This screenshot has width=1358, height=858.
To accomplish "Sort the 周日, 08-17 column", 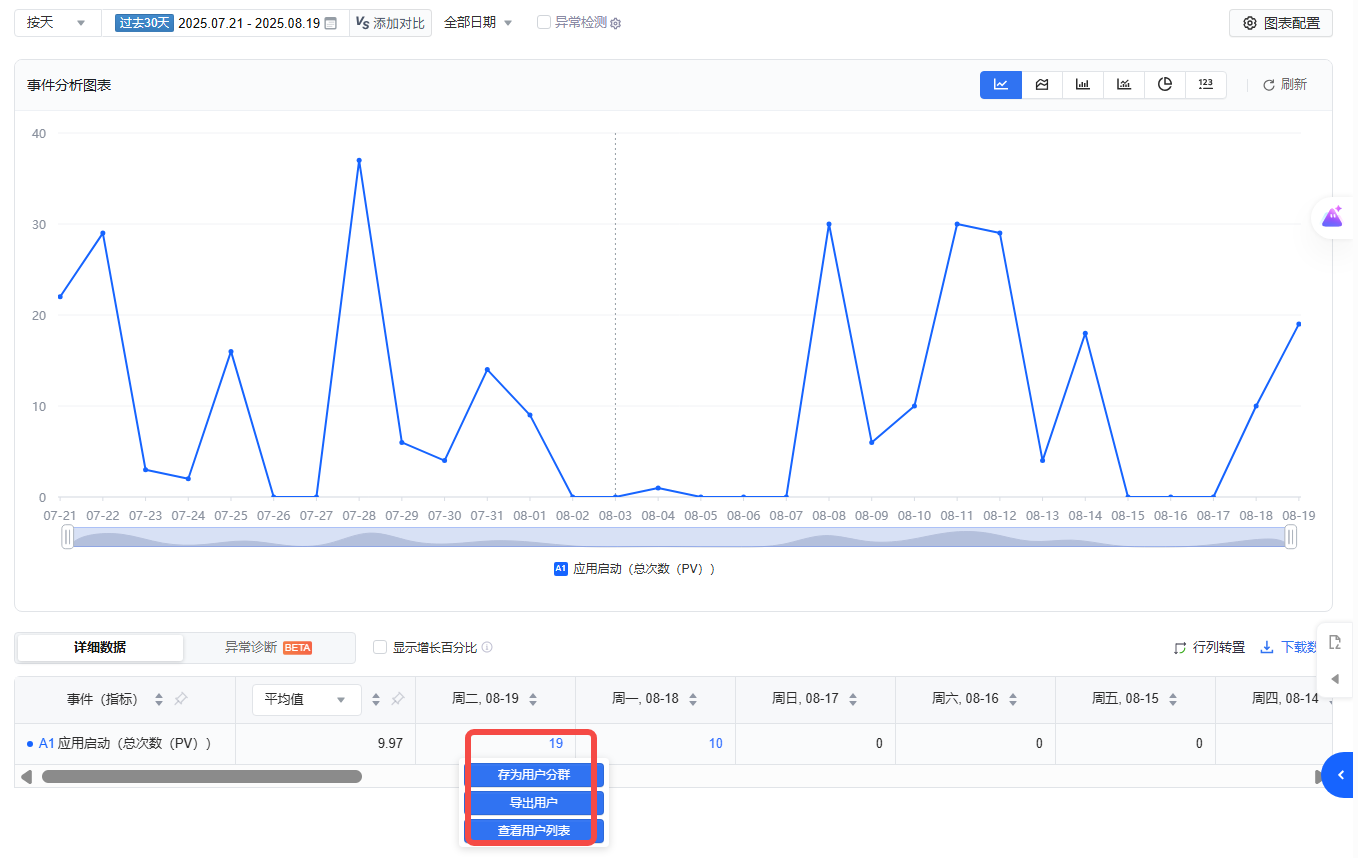I will point(853,699).
